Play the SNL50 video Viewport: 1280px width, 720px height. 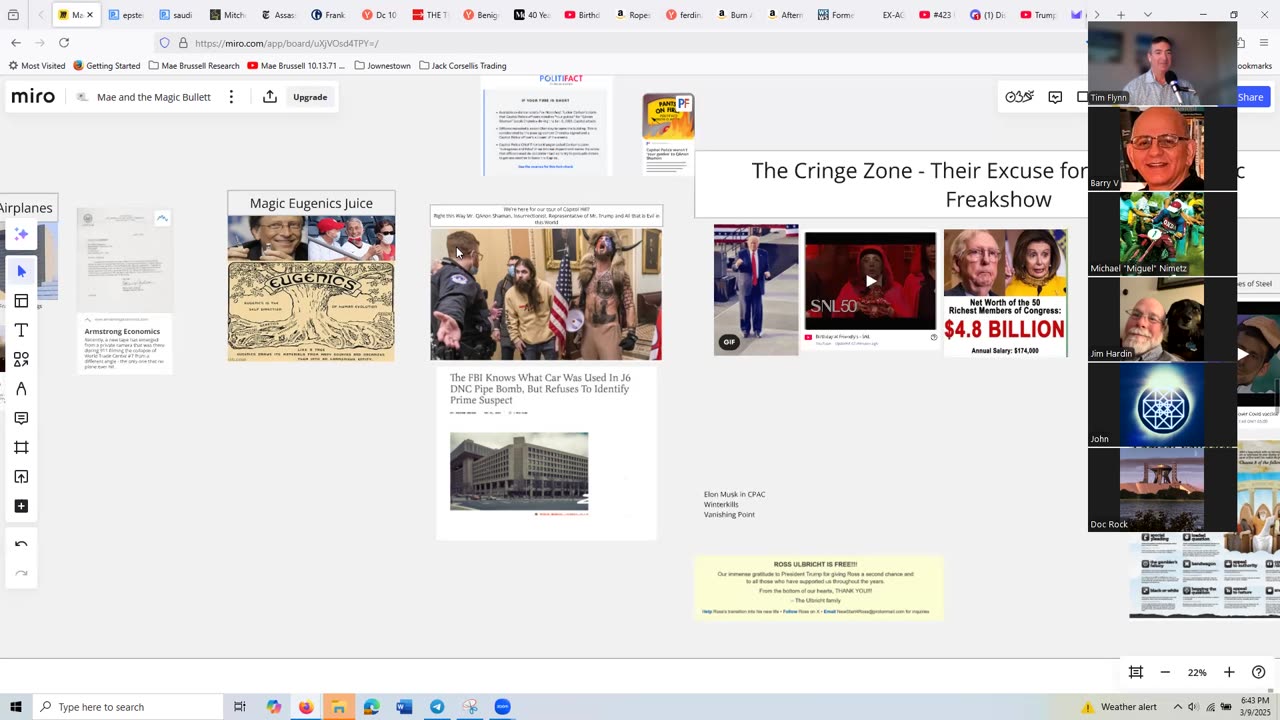[x=870, y=281]
